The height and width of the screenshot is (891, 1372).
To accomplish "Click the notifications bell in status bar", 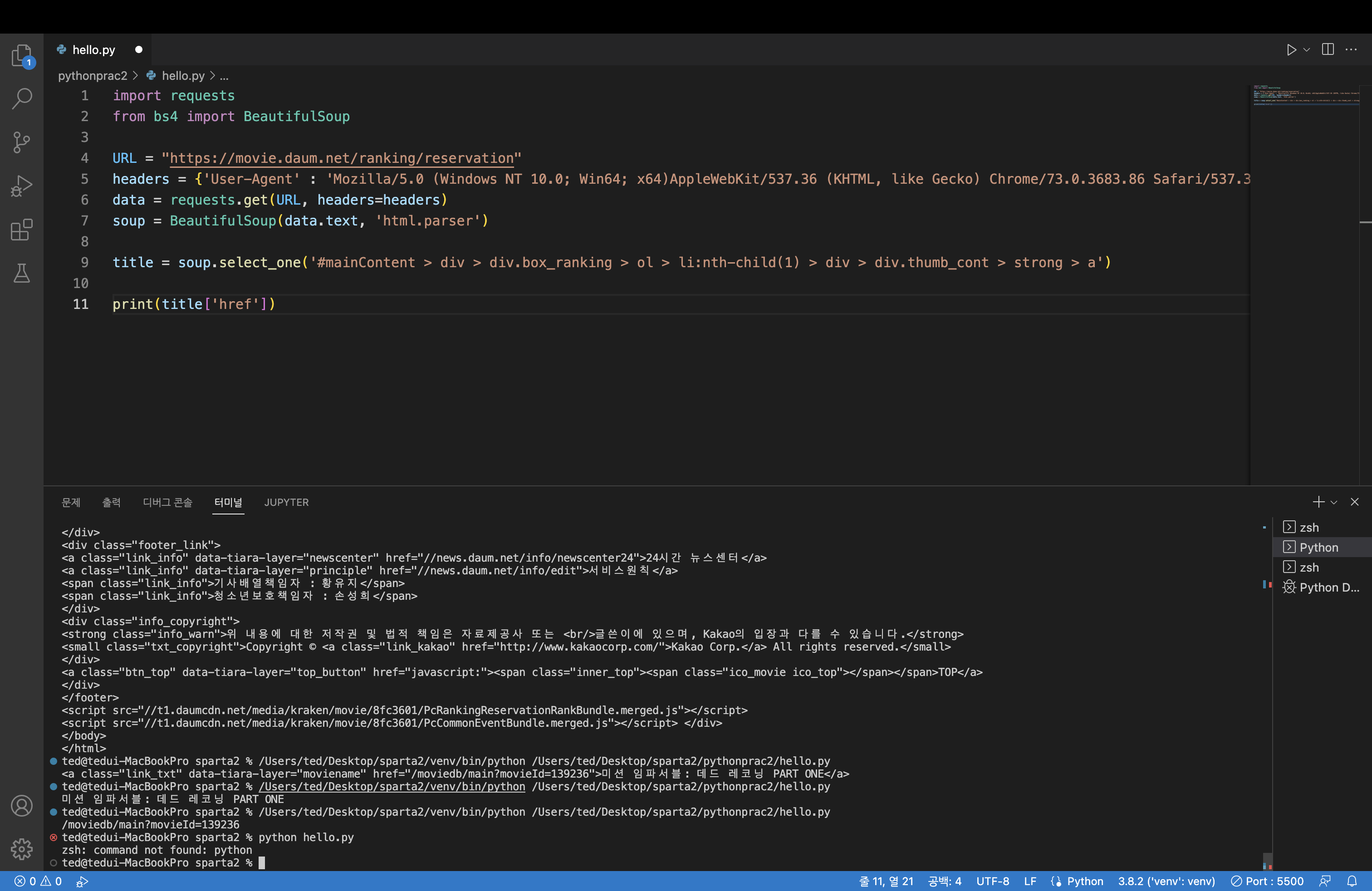I will [x=1352, y=881].
